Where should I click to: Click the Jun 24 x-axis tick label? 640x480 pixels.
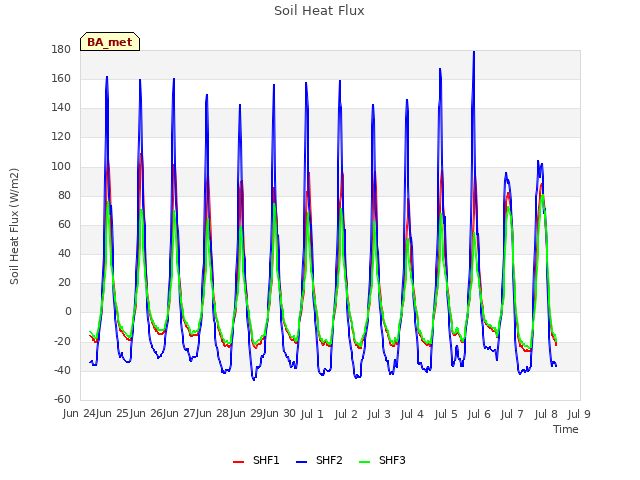point(79,414)
